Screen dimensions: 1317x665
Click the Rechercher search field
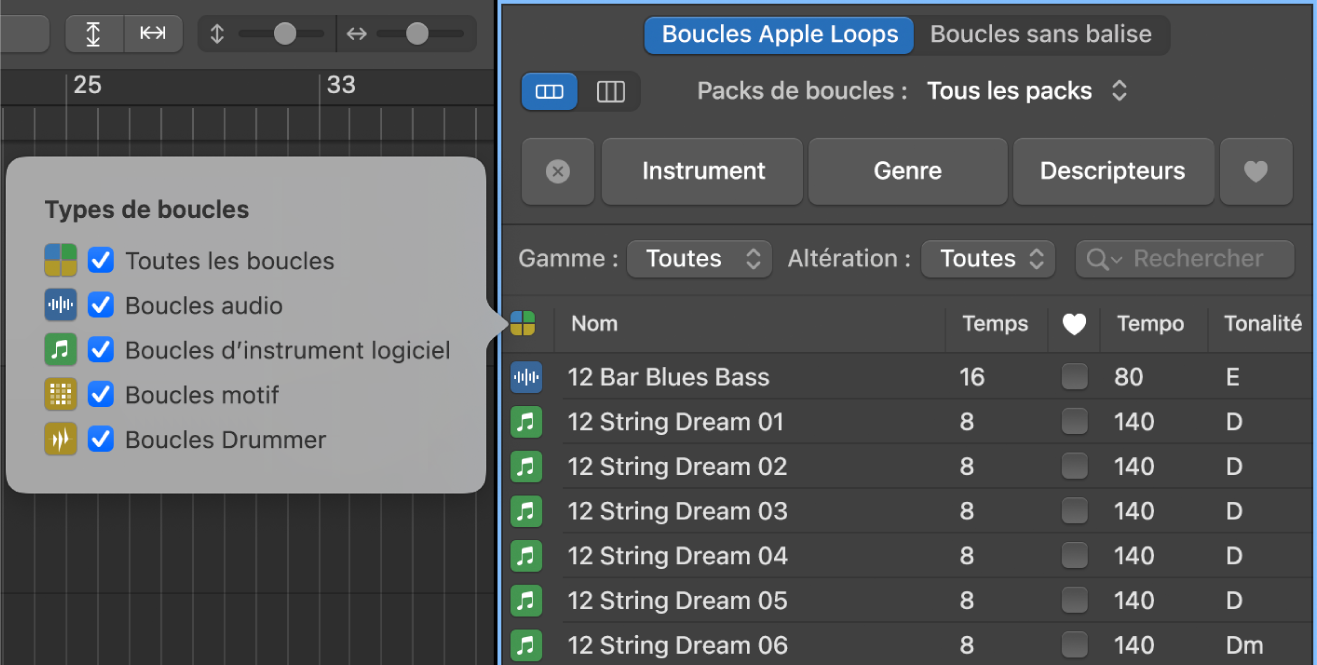1185,259
